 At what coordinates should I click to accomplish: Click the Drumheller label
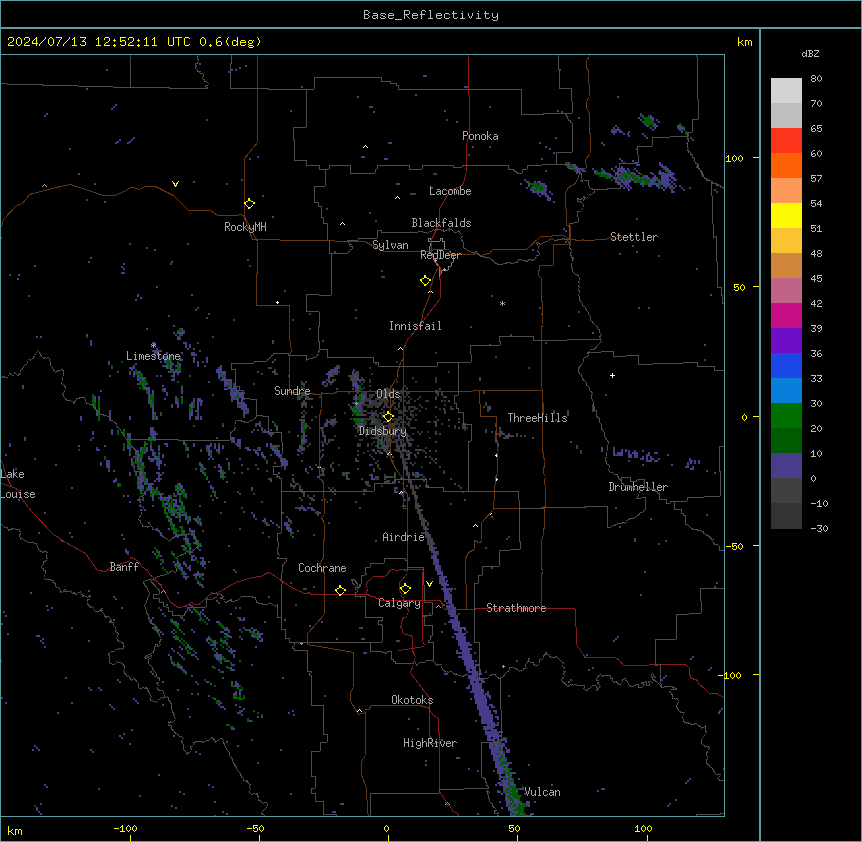click(638, 487)
